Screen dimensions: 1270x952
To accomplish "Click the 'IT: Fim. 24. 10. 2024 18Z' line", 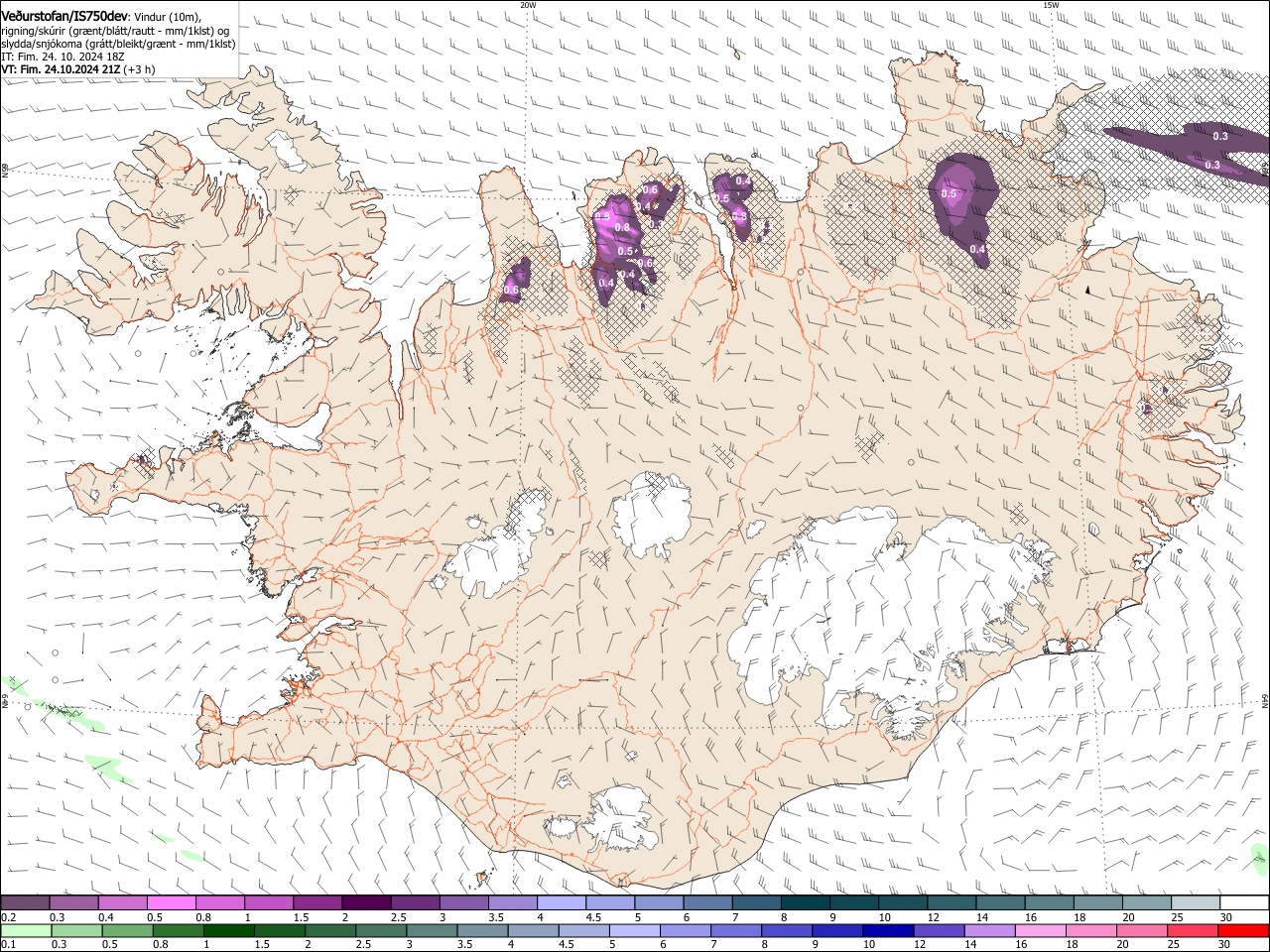I will 63,57.
